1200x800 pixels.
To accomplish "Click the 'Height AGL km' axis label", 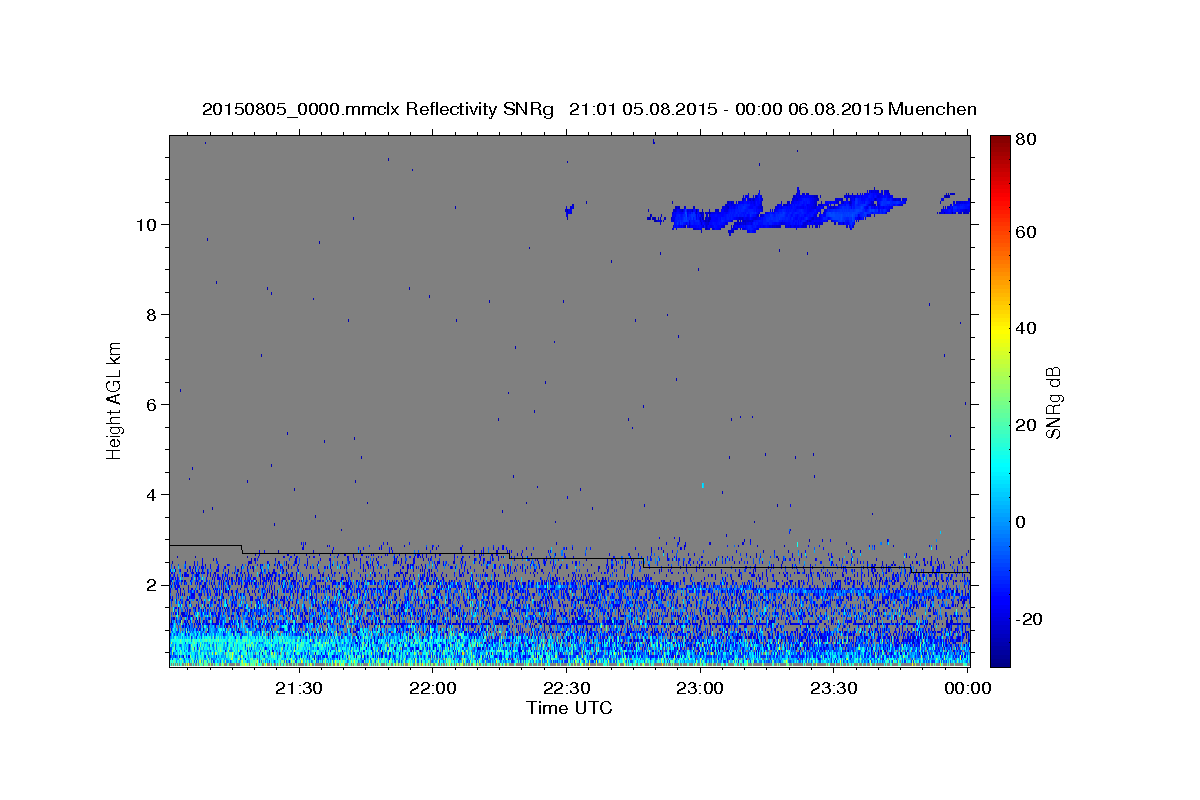I will pos(115,400).
